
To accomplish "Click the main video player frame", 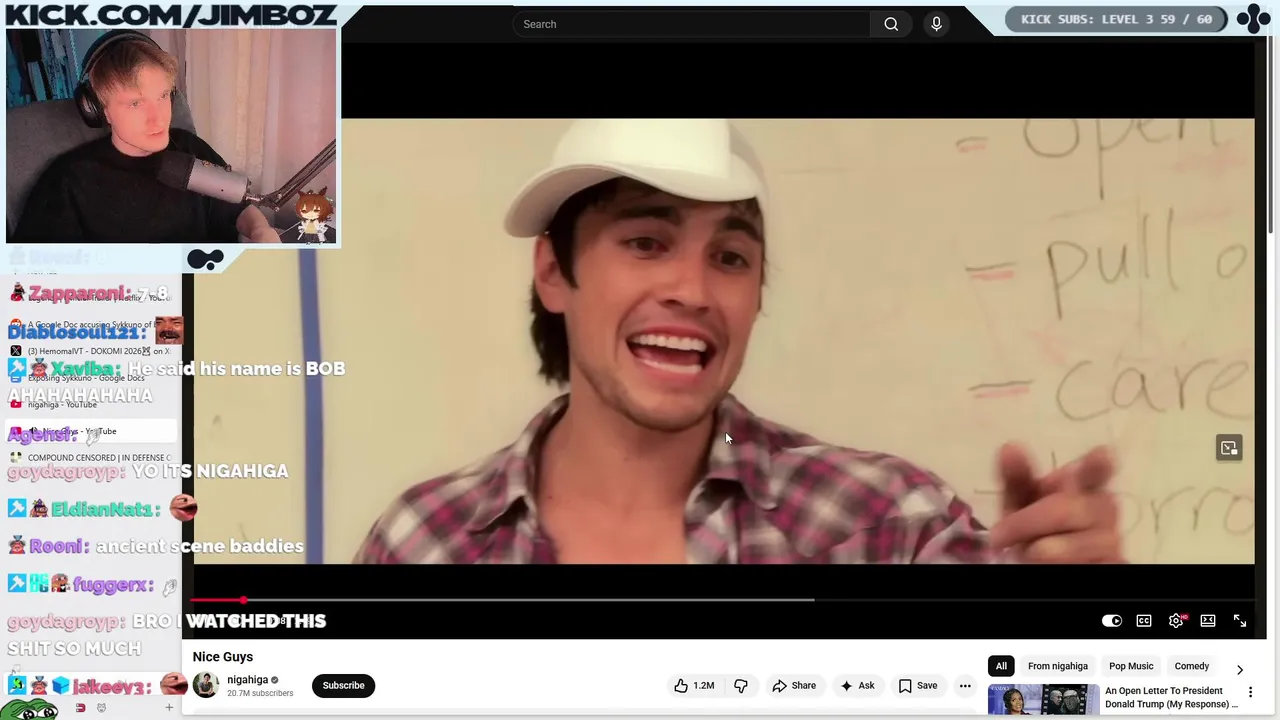I will [x=723, y=341].
